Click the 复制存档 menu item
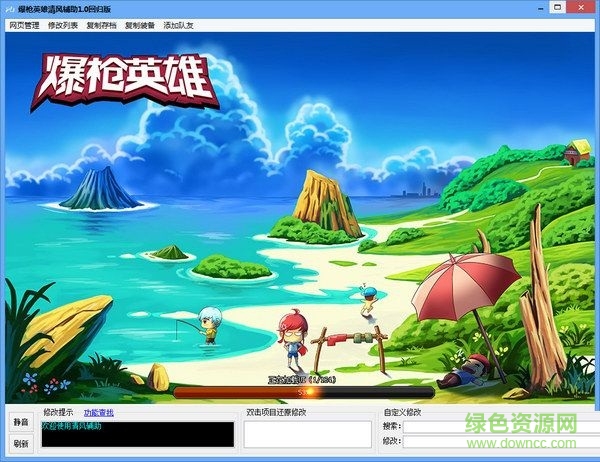The height and width of the screenshot is (462, 600). tap(104, 24)
